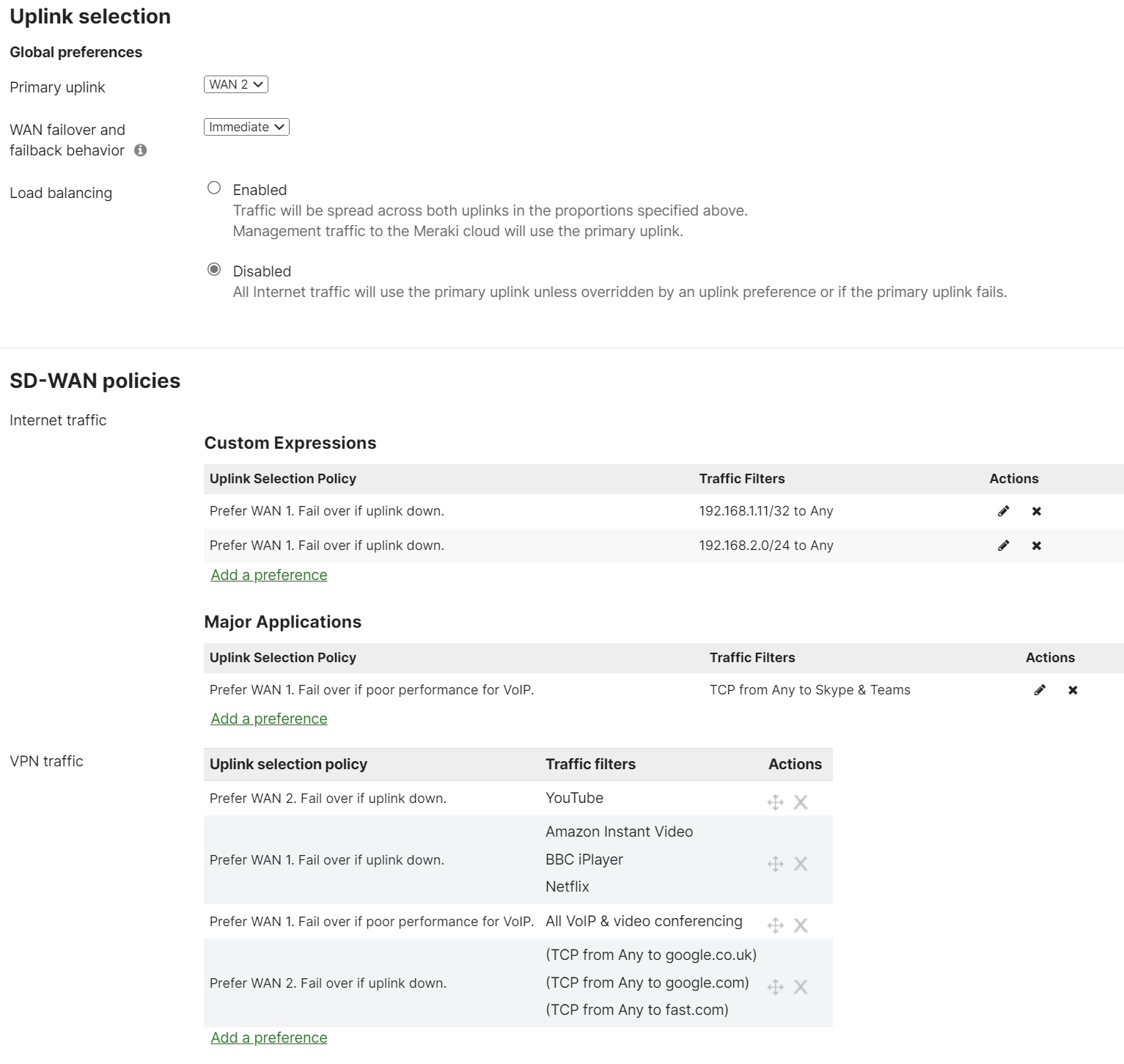This screenshot has width=1124, height=1064.
Task: Add a preference for VPN traffic
Action: pyautogui.click(x=268, y=1038)
